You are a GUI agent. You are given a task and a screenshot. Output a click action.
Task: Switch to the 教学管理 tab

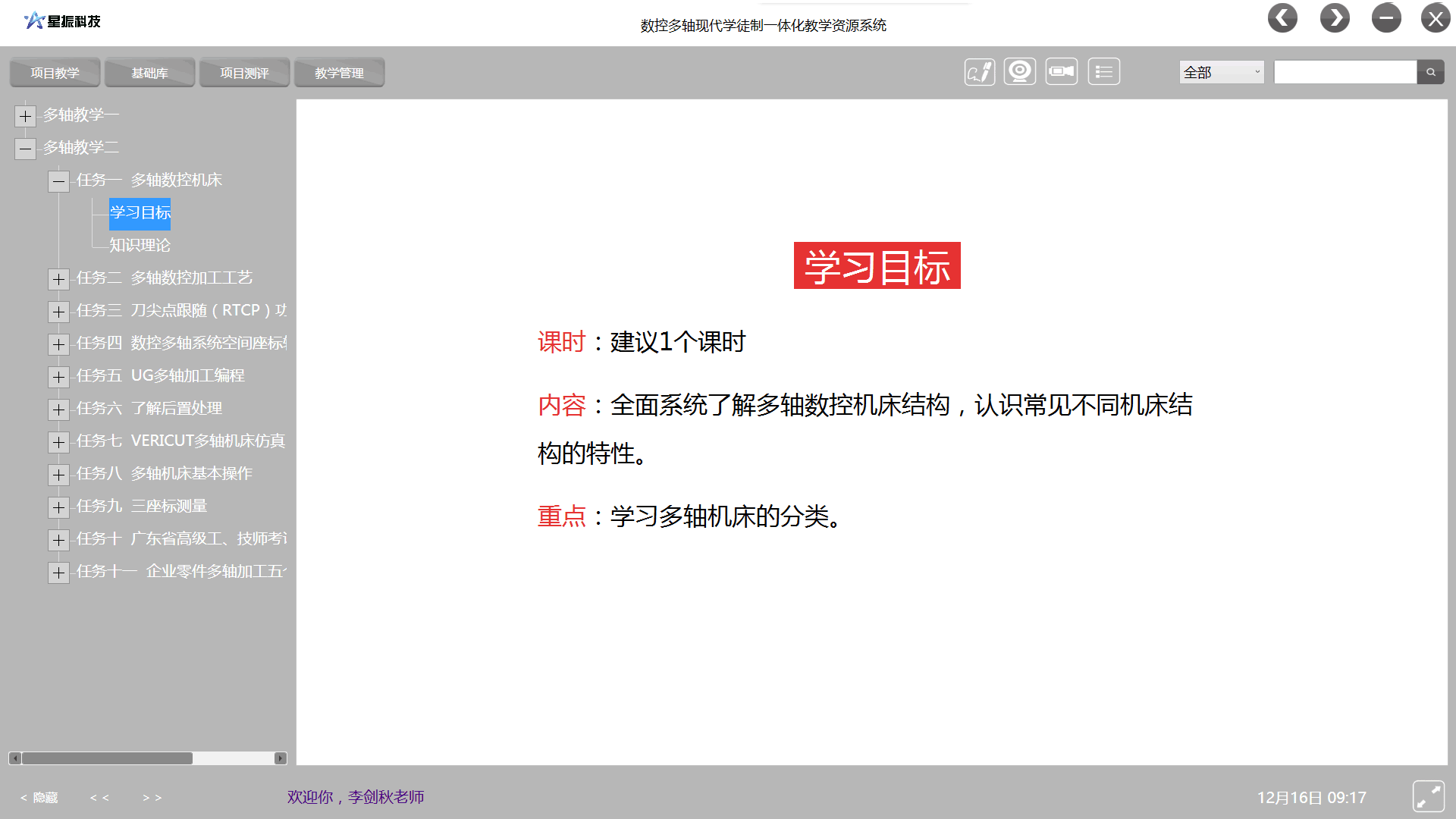pos(339,73)
